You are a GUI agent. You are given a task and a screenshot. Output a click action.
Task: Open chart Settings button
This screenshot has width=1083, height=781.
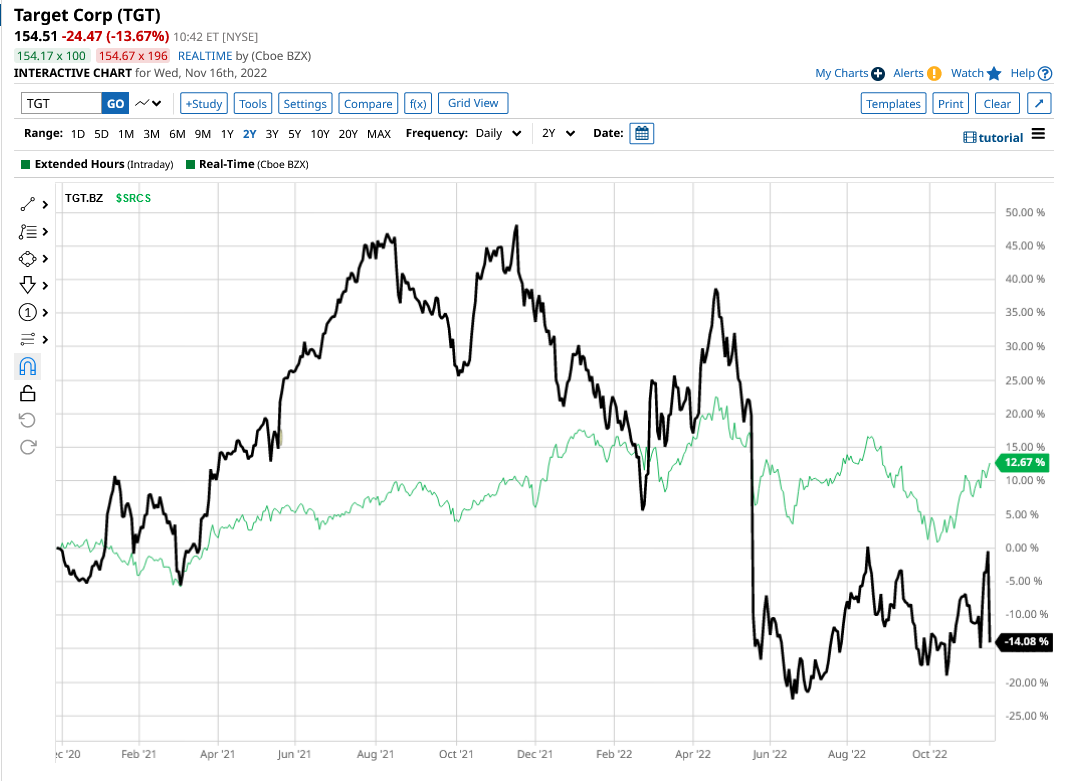pos(305,104)
